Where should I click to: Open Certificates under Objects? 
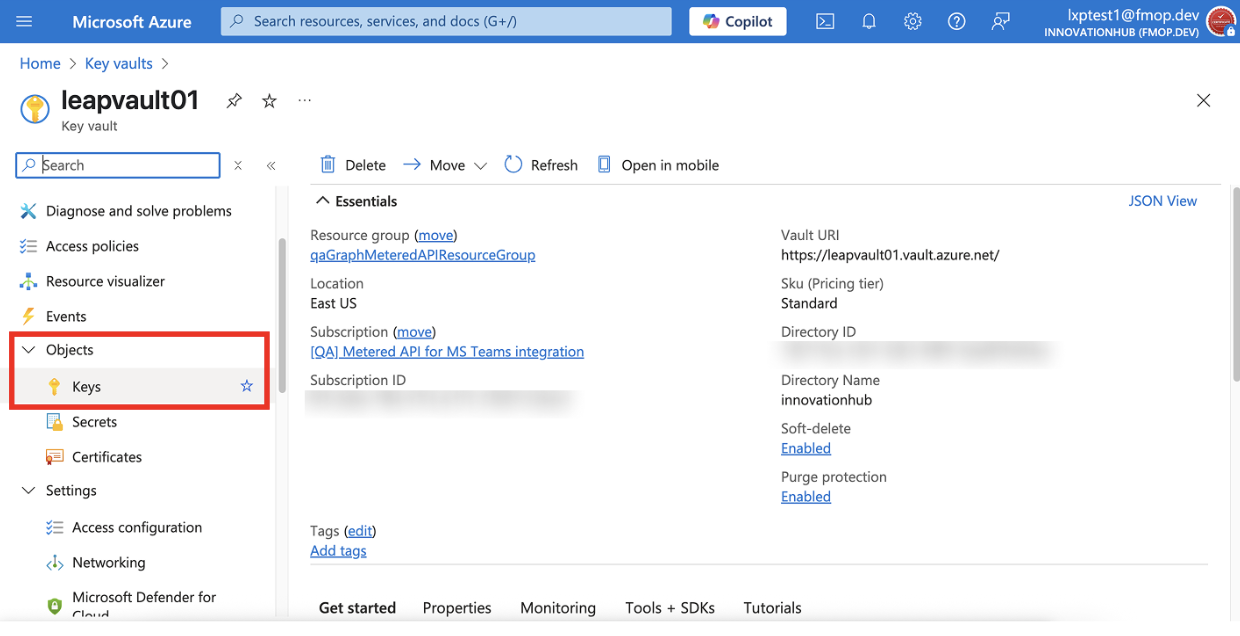107,457
